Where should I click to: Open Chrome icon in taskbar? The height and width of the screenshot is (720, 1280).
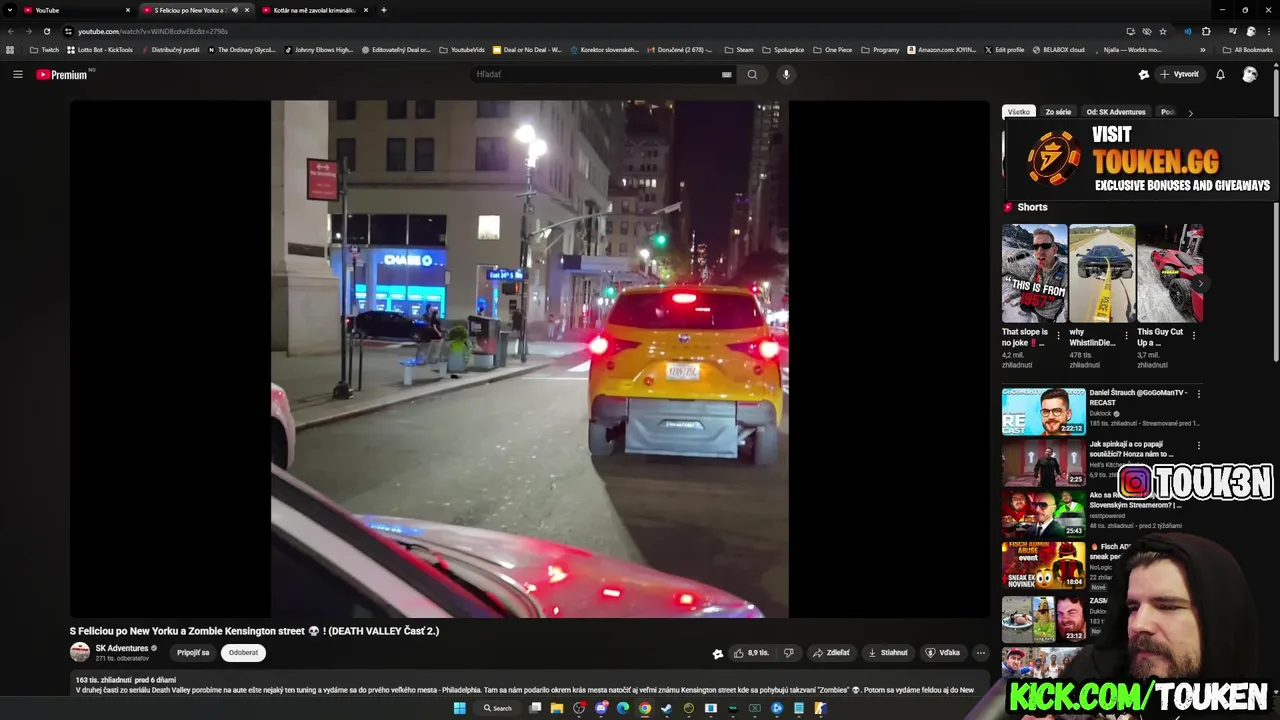pos(645,708)
